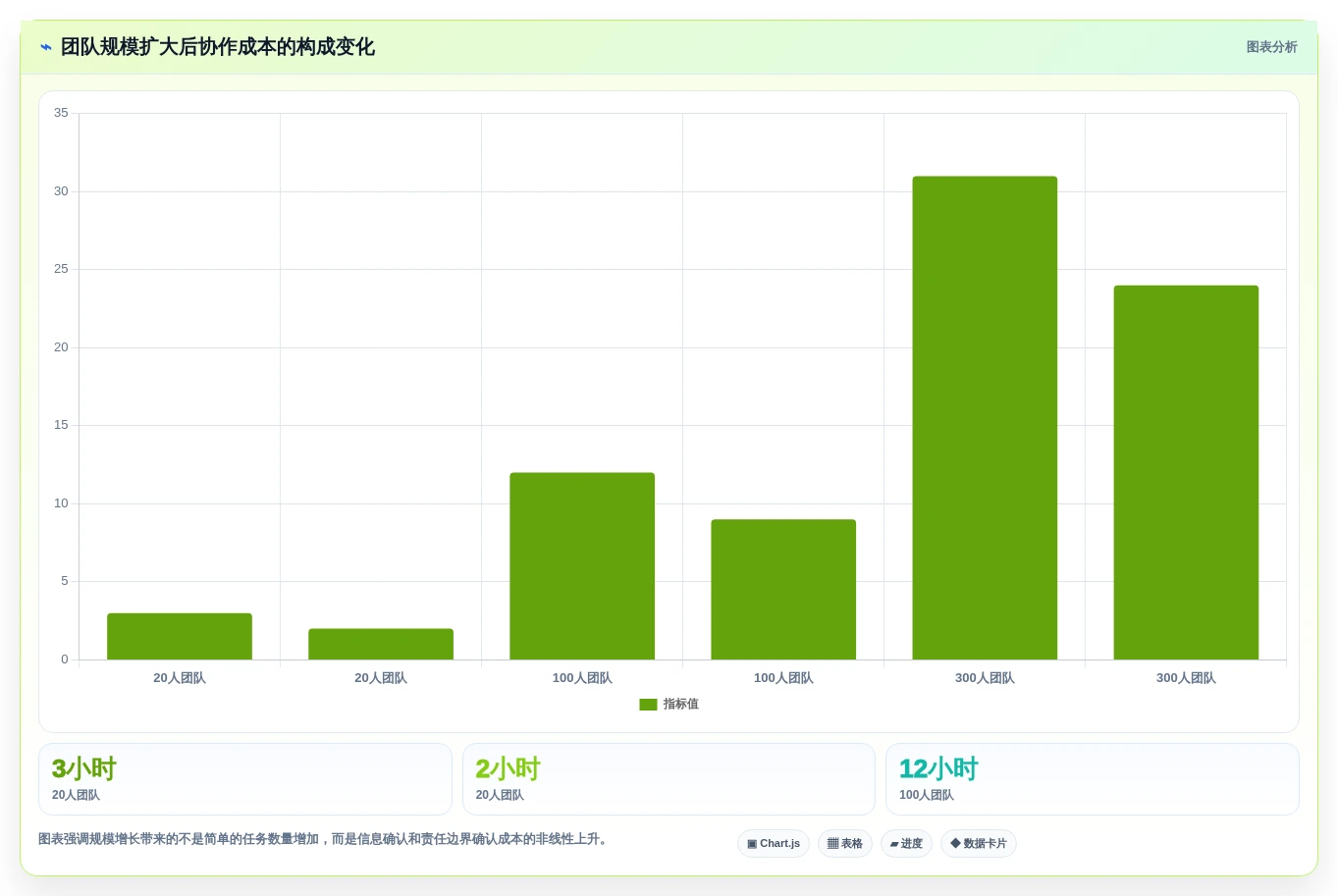Screen dimensions: 1338x896
Task: Click the 表格 tag
Action: pyautogui.click(x=845, y=844)
